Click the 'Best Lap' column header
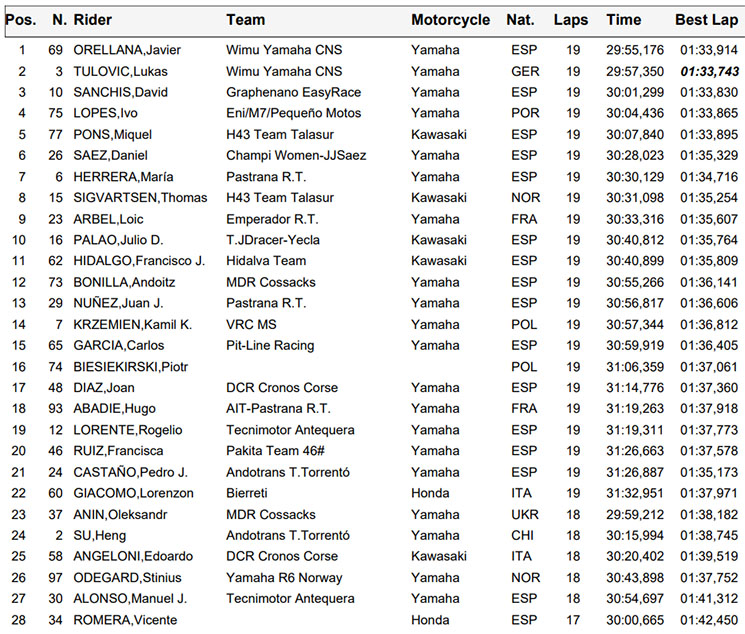 (707, 20)
